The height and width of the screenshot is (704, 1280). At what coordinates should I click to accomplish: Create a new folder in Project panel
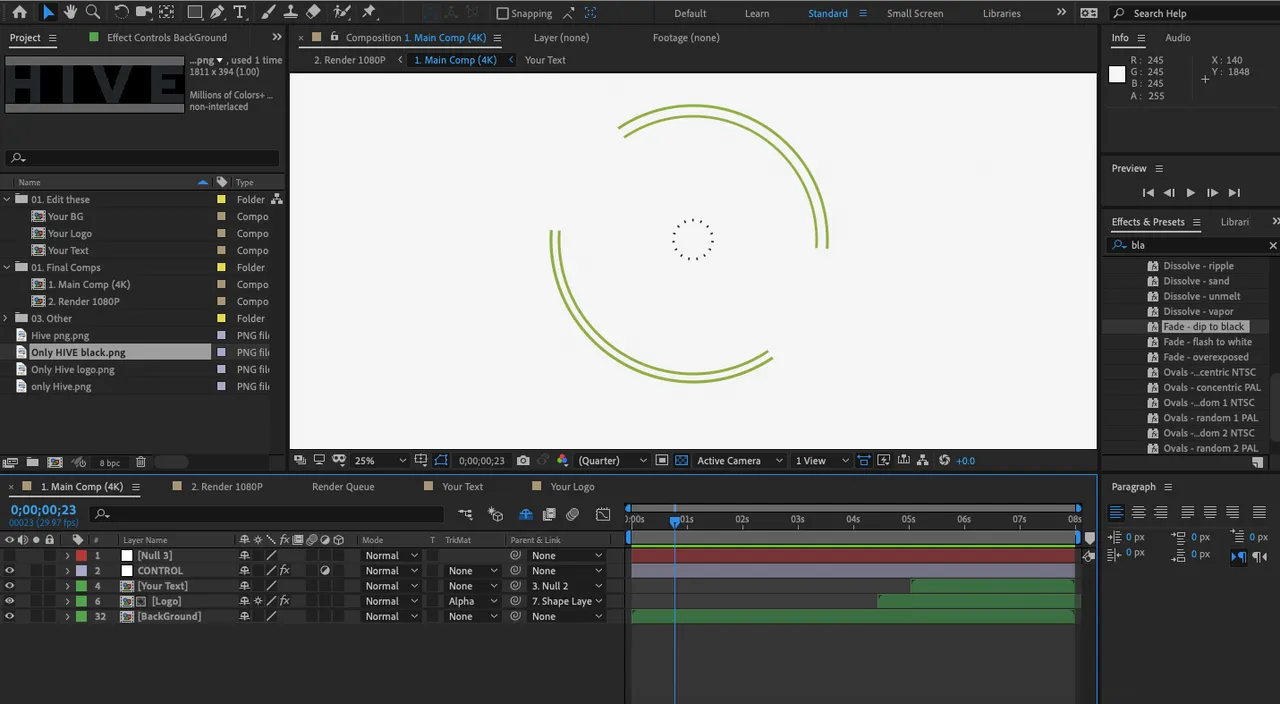tap(32, 462)
